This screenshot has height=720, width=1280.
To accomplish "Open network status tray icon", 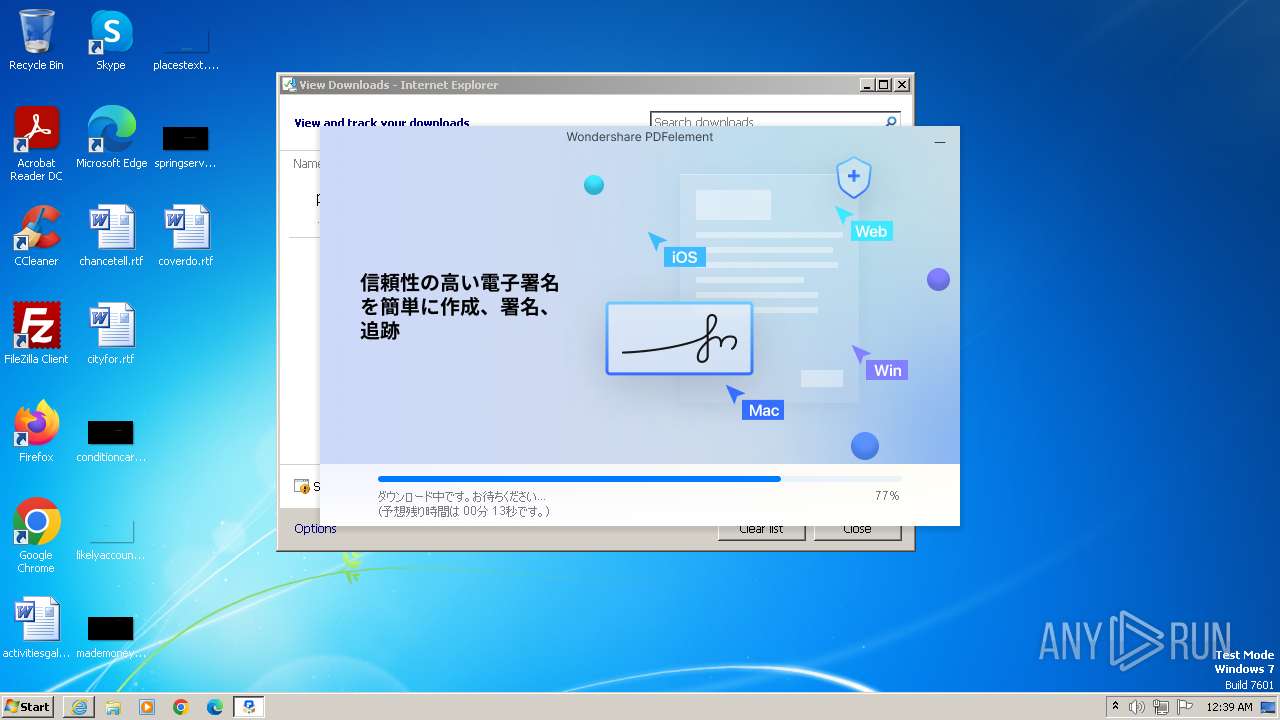I will coord(1161,707).
